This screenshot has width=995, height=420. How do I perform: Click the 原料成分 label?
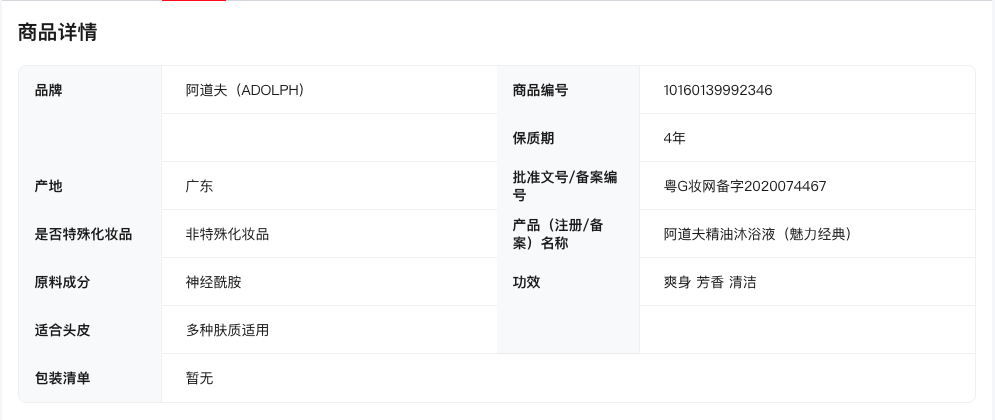(62, 282)
